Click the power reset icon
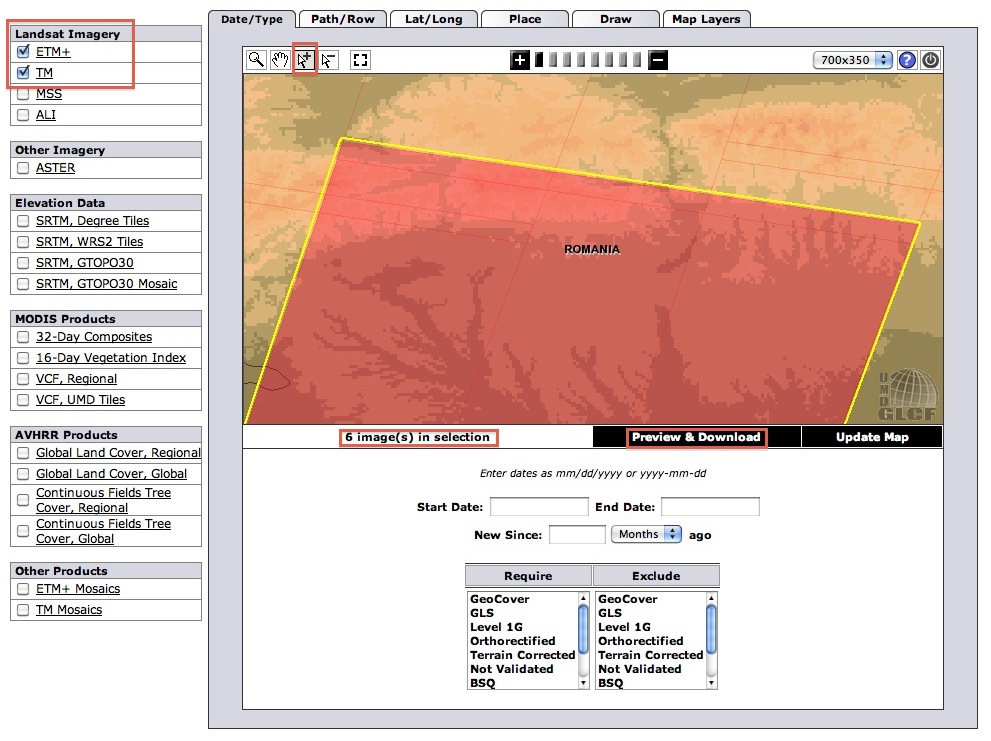Screen dimensions: 991x741 tap(930, 60)
